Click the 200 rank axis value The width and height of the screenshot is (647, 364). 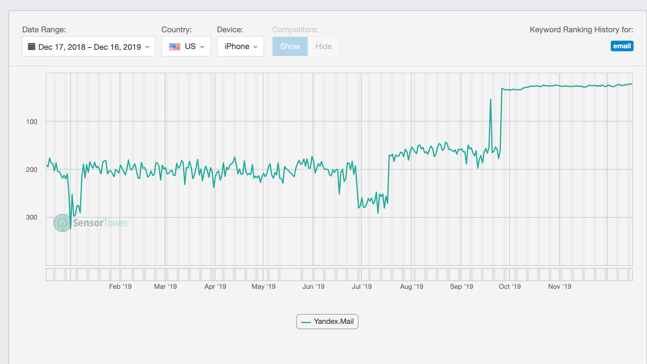tap(31, 170)
